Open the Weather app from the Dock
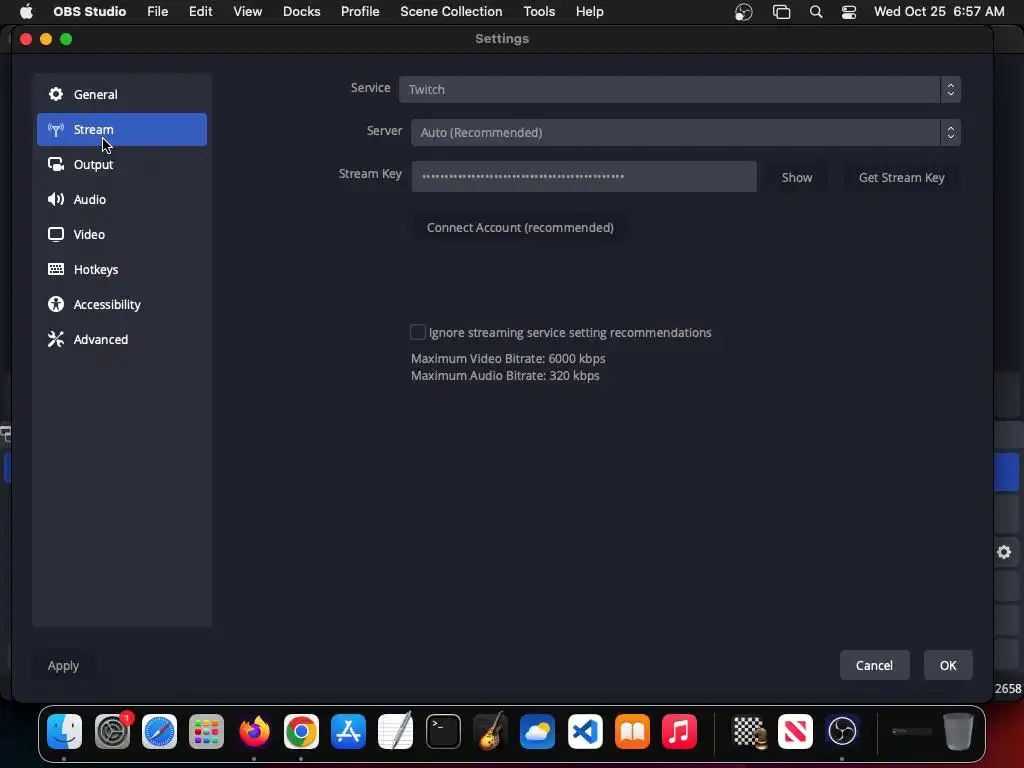The width and height of the screenshot is (1024, 768). tap(537, 731)
